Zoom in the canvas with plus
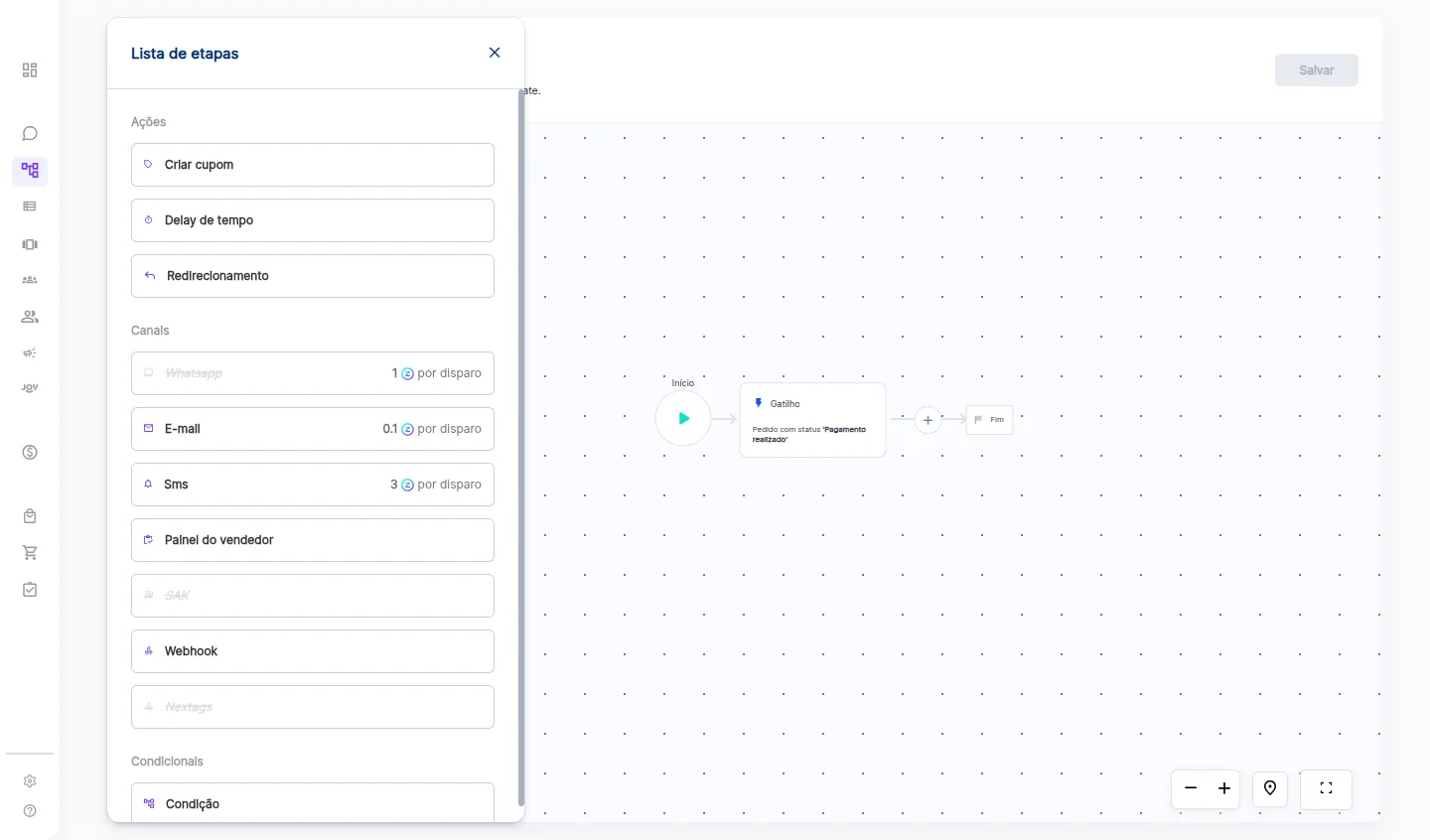 click(x=1224, y=788)
